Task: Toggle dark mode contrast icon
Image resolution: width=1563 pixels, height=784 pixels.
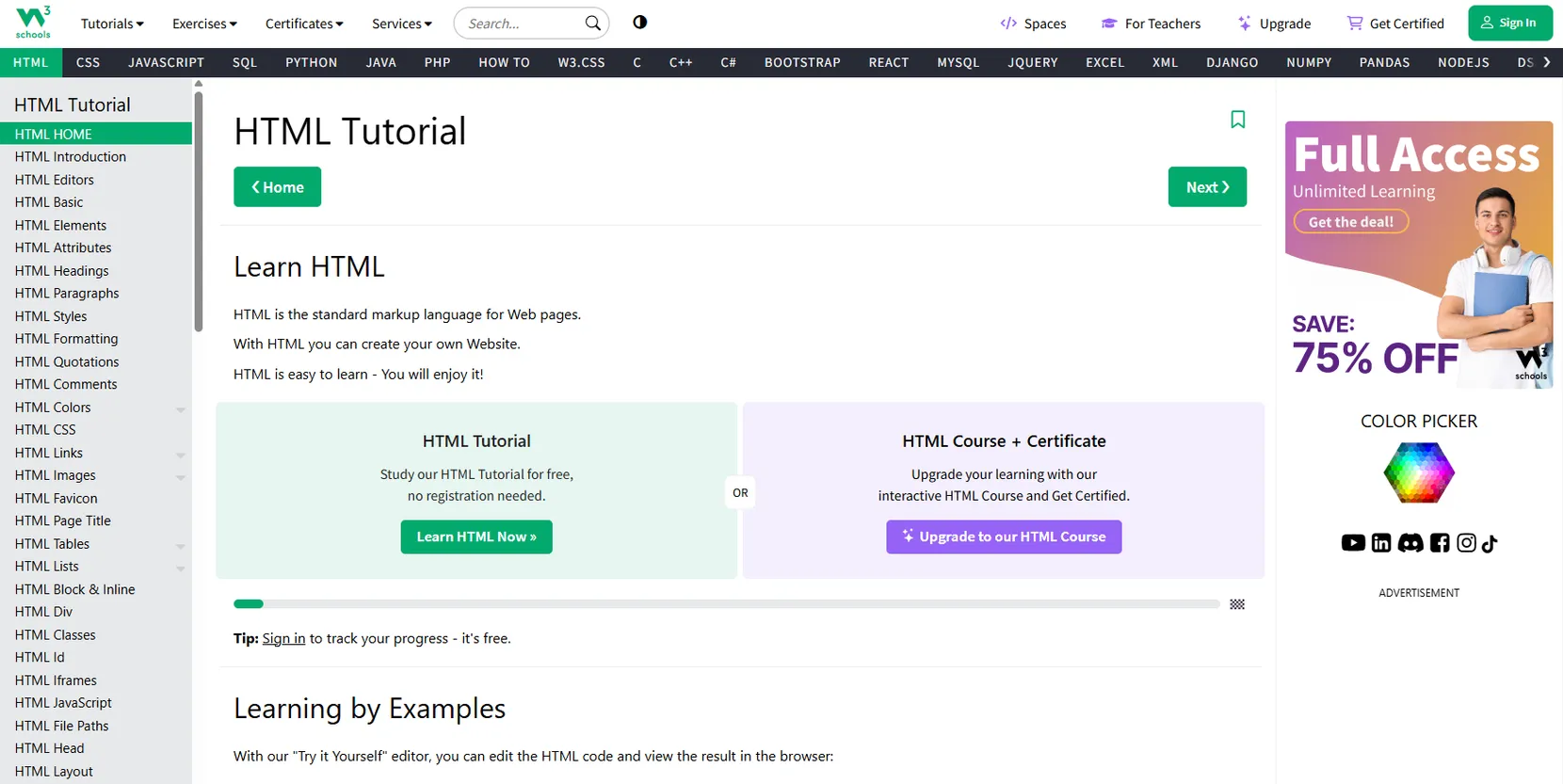Action: coord(640,23)
